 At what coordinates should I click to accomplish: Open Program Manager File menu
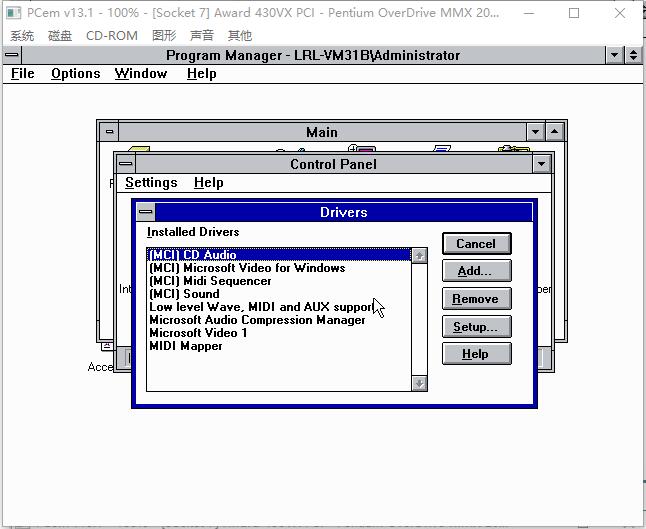tap(23, 74)
